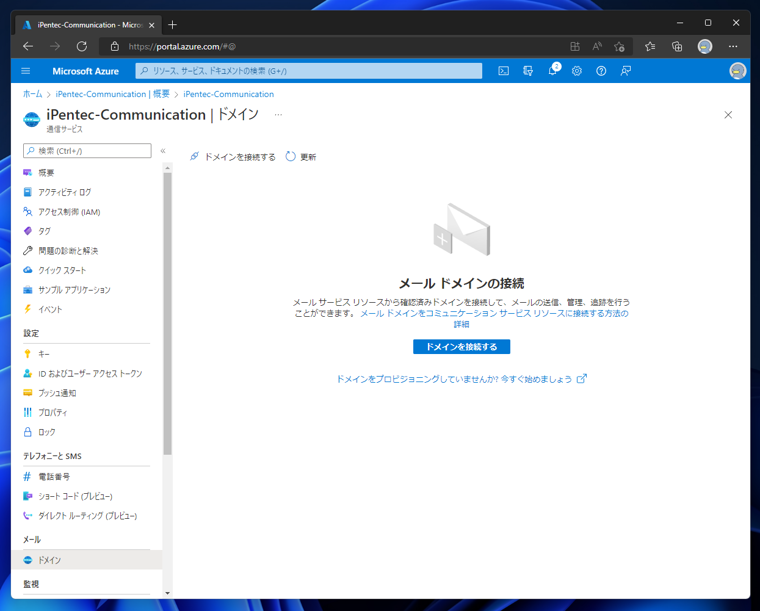Open link about connecting mail domains

(x=494, y=318)
